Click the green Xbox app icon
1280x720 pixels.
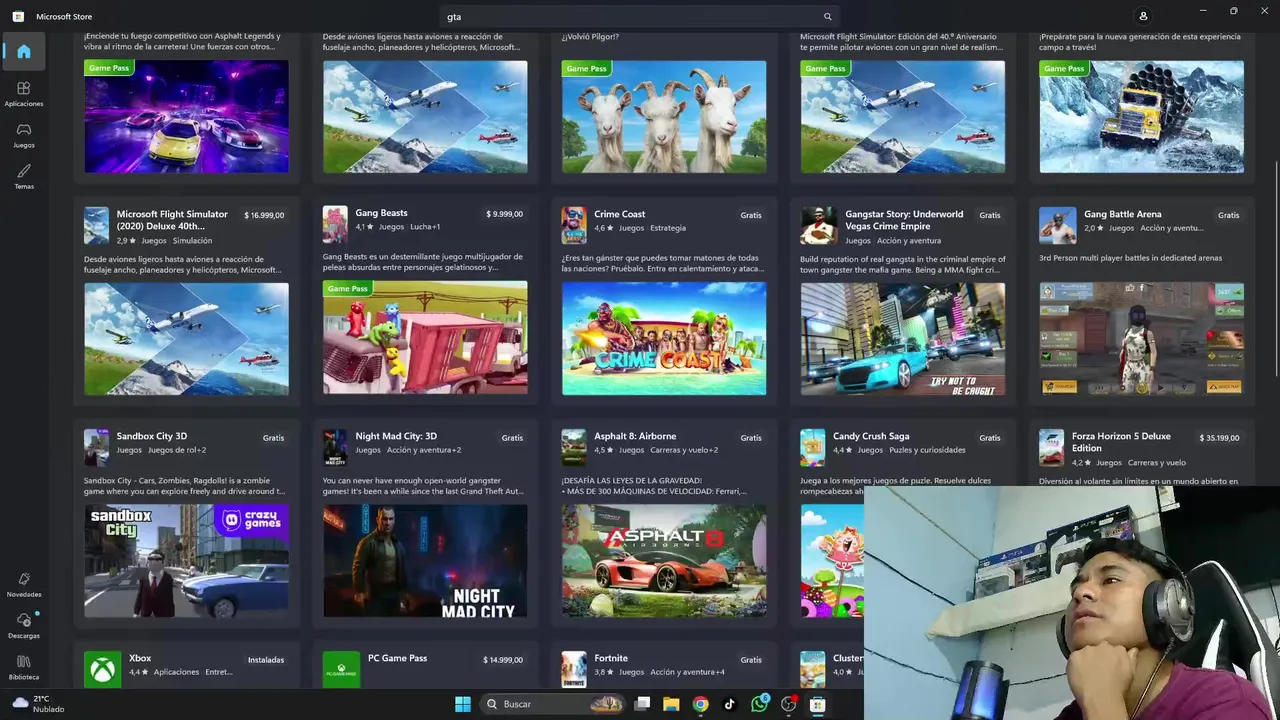coord(102,669)
